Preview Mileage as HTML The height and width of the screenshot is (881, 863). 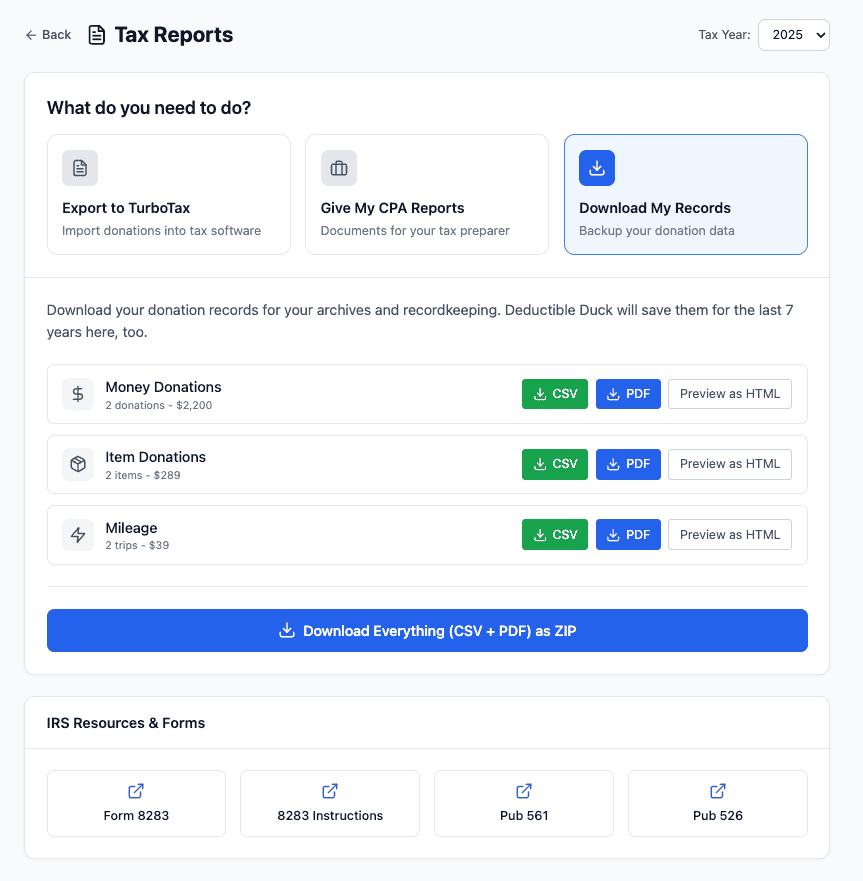(x=729, y=535)
